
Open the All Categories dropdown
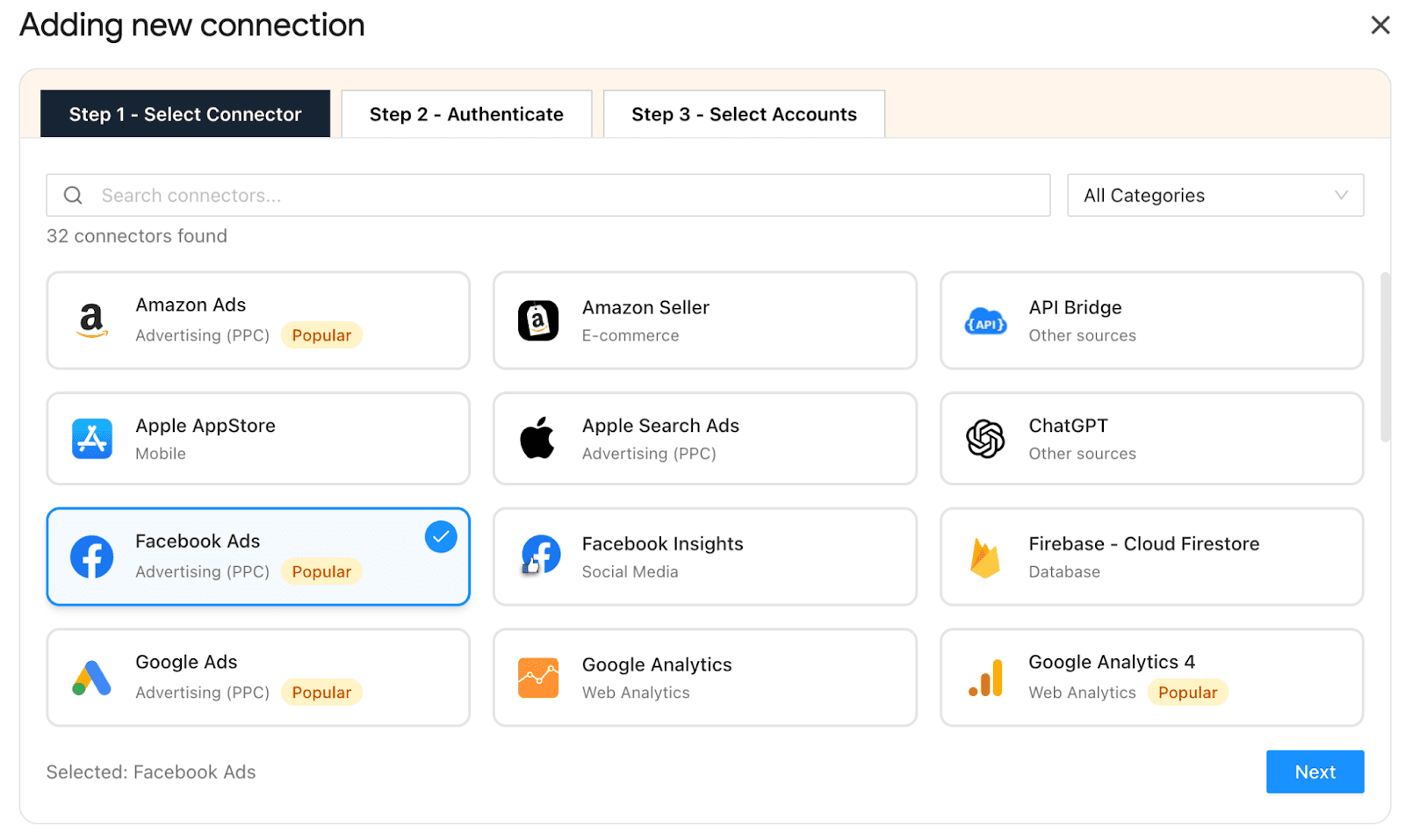[1214, 196]
